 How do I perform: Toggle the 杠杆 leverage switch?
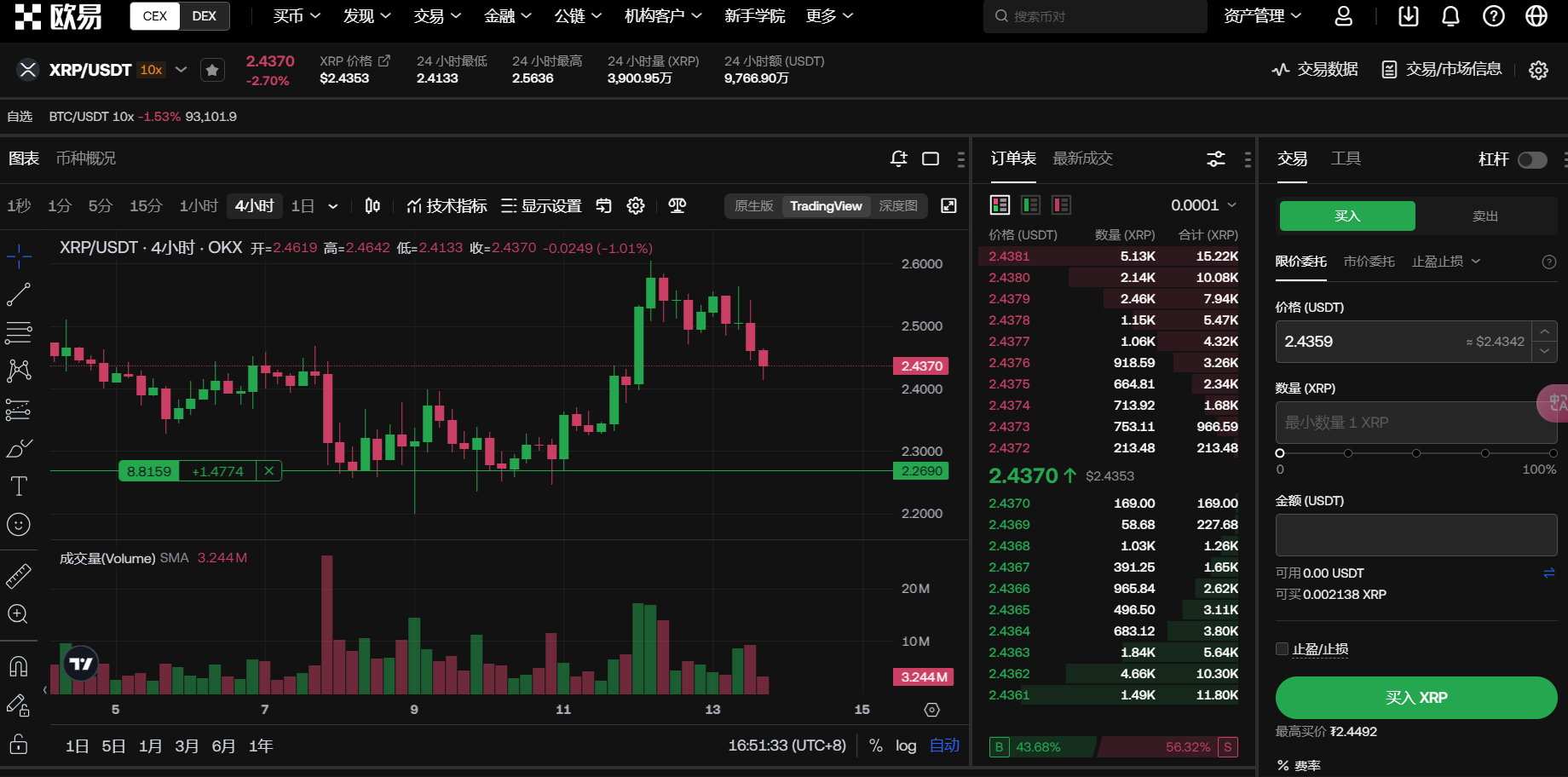point(1532,160)
